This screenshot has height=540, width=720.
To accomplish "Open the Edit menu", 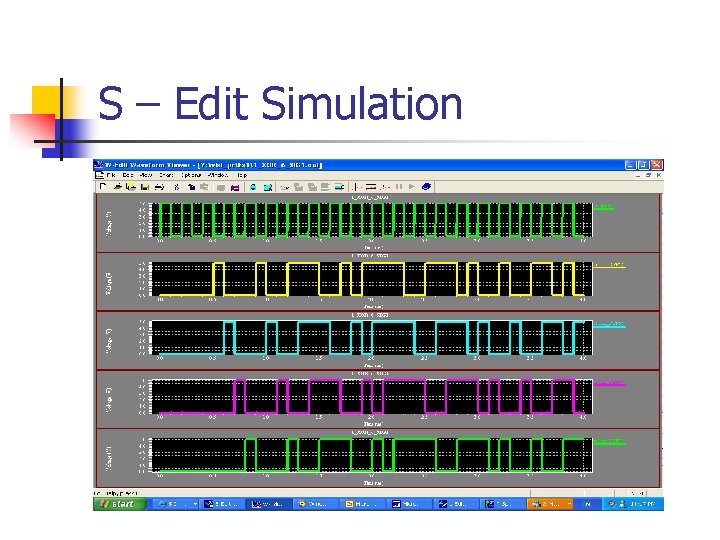I will (128, 175).
